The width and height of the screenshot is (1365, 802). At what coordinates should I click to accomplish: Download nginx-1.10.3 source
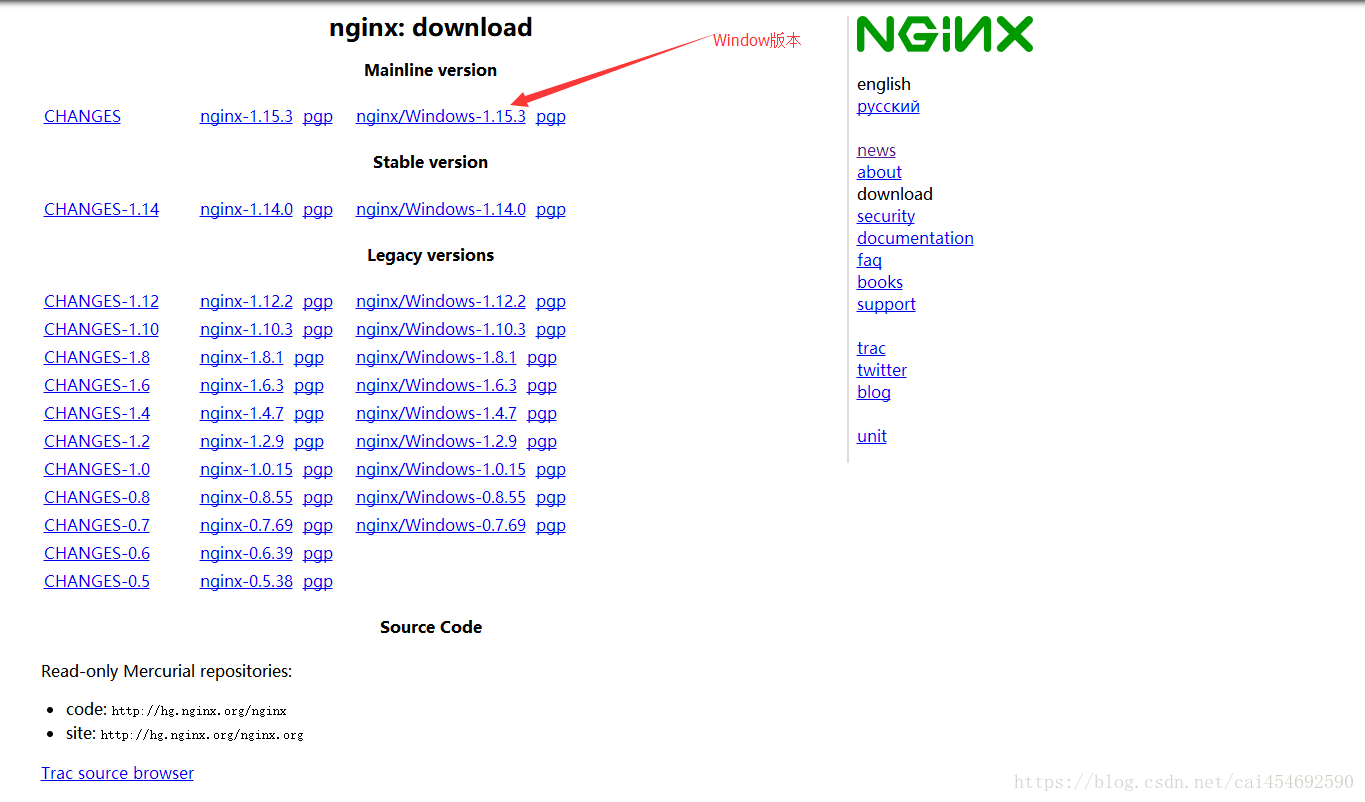pyautogui.click(x=246, y=329)
